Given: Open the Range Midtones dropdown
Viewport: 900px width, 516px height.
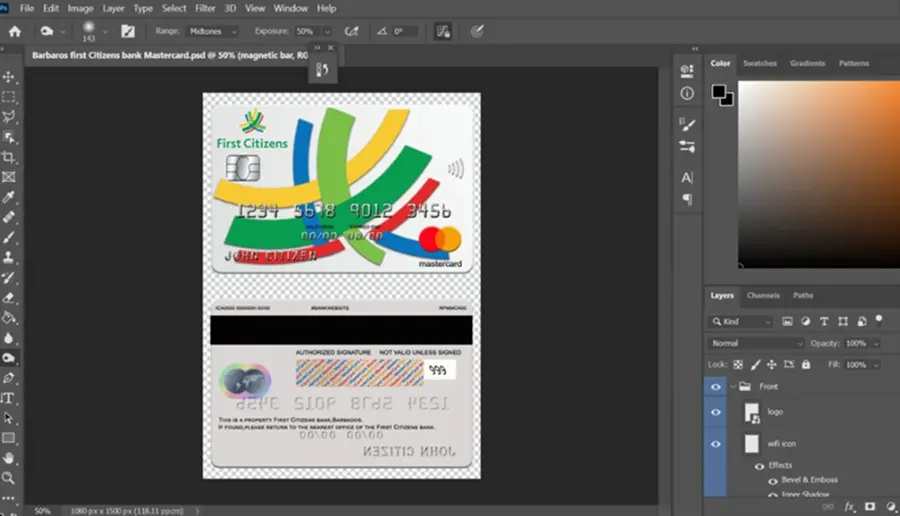Looking at the screenshot, I should click(x=213, y=32).
